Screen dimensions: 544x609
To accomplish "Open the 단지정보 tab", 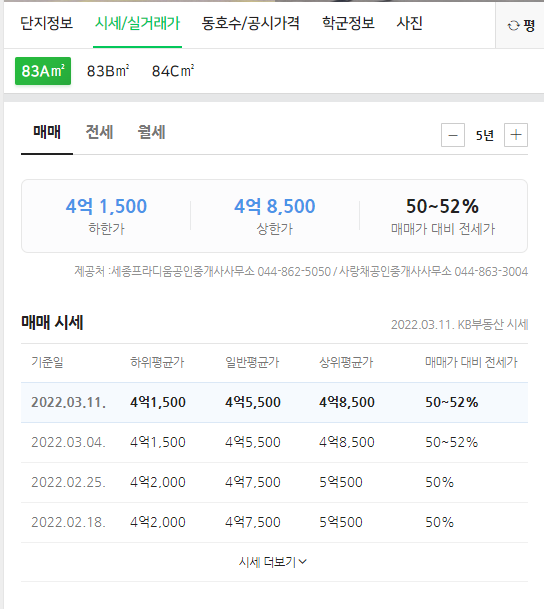I will pos(46,23).
